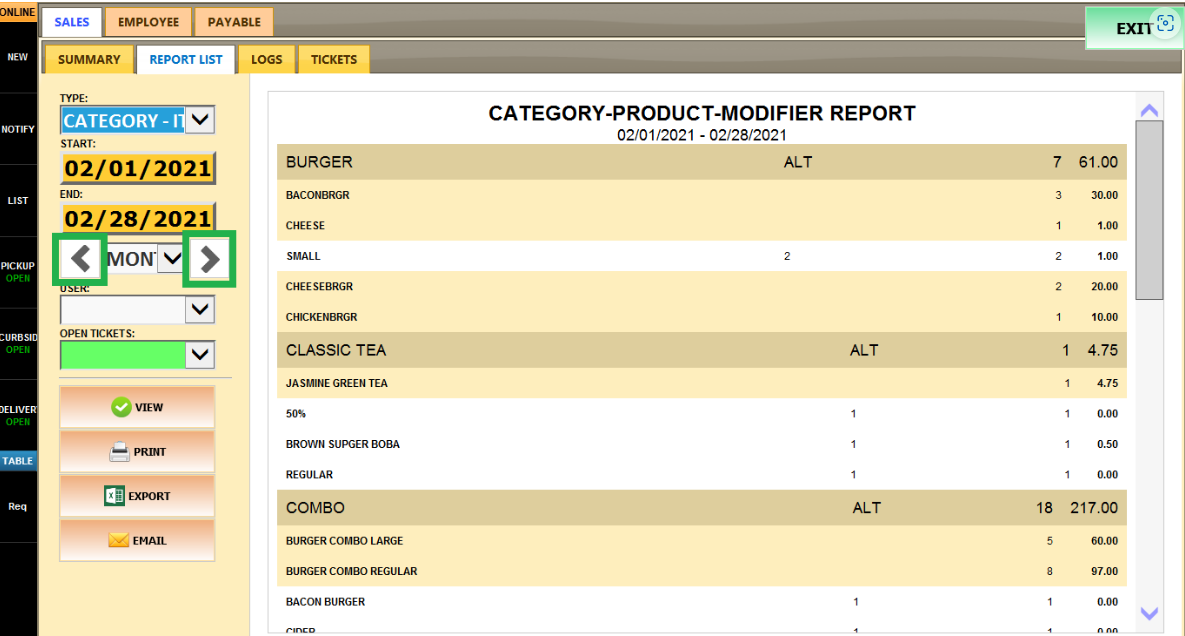
Task: Email the report with EMAIL button
Action: (x=138, y=541)
